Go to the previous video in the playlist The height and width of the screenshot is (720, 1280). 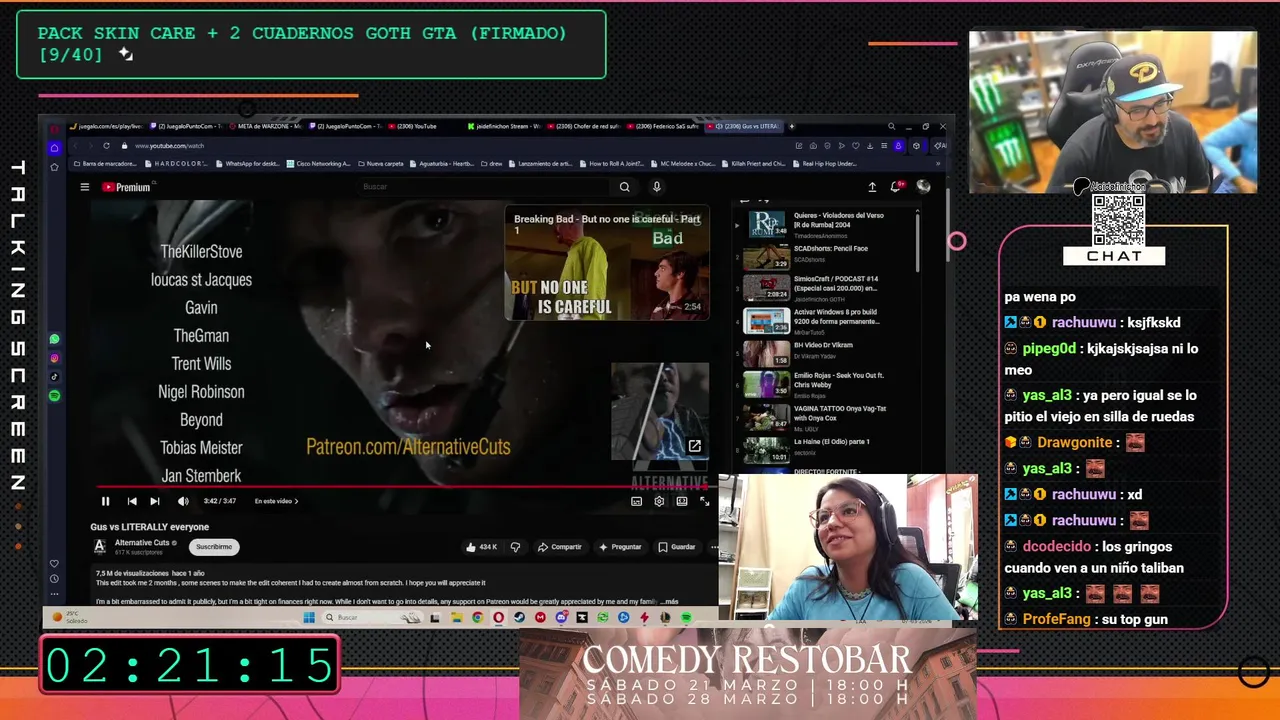[x=132, y=501]
